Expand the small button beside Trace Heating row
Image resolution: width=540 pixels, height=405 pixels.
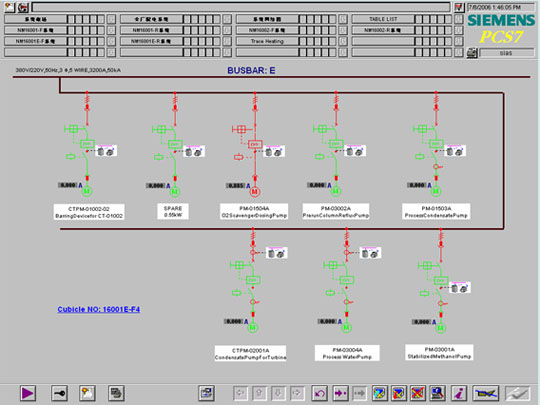343,41
